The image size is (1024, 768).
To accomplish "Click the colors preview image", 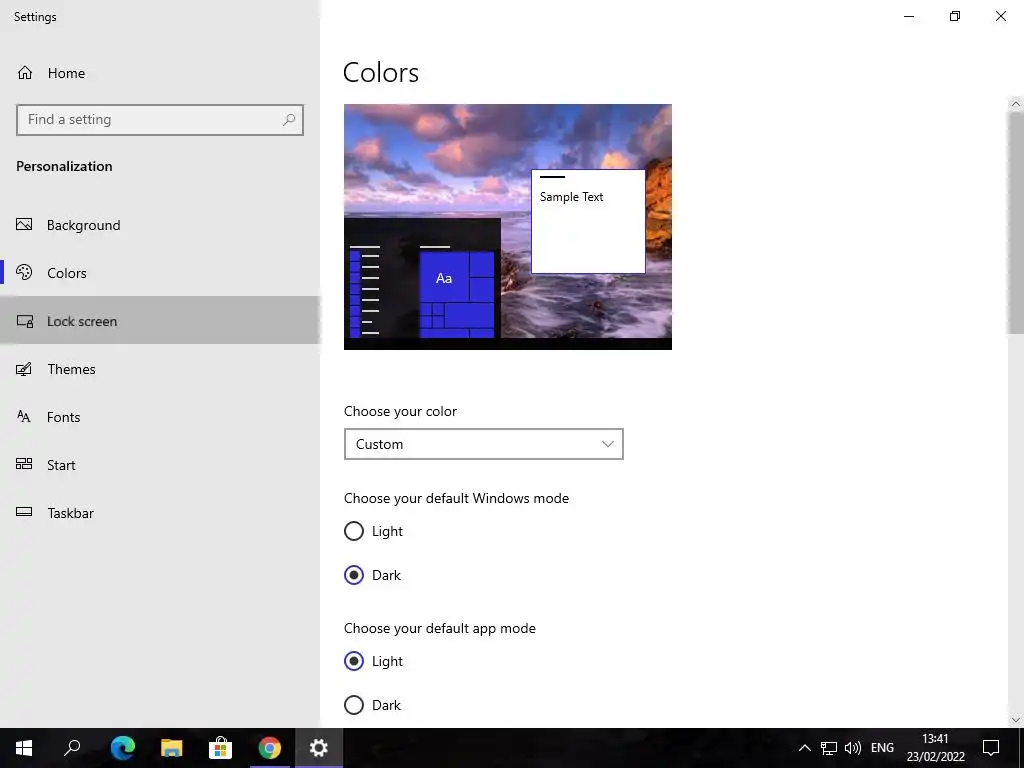I will click(507, 227).
